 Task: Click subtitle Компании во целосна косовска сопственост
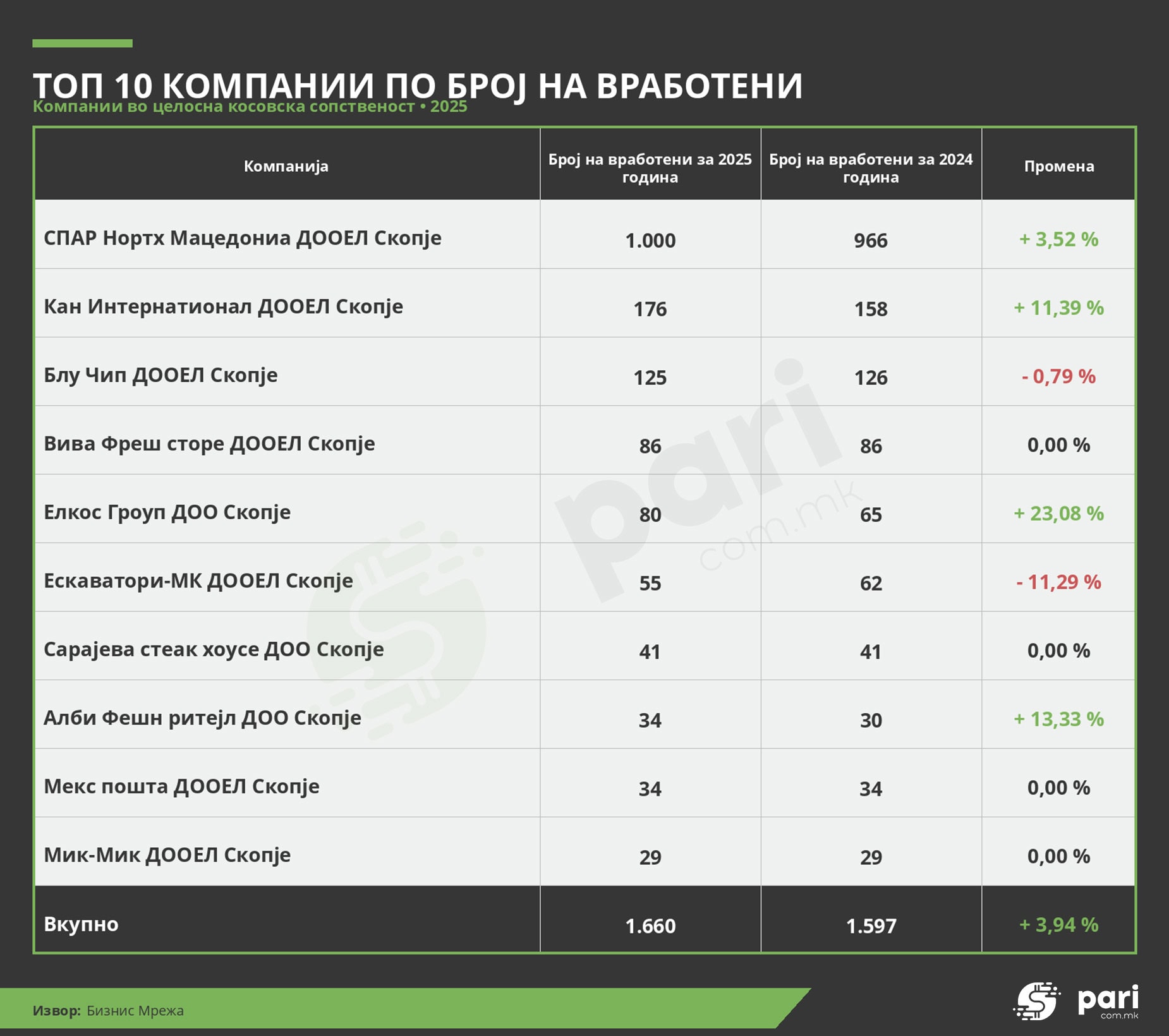point(224,106)
